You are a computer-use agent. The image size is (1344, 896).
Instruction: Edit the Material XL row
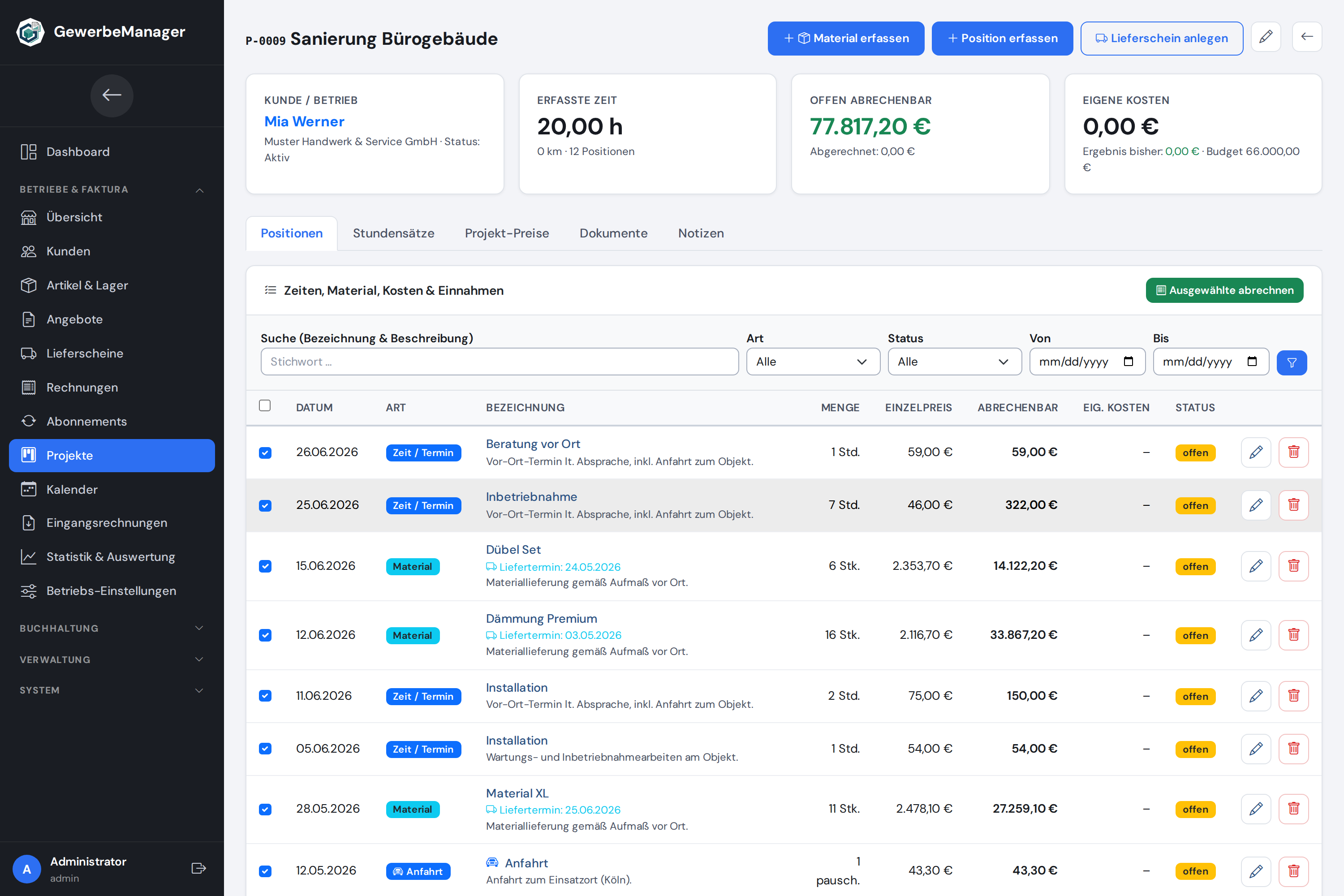1256,809
